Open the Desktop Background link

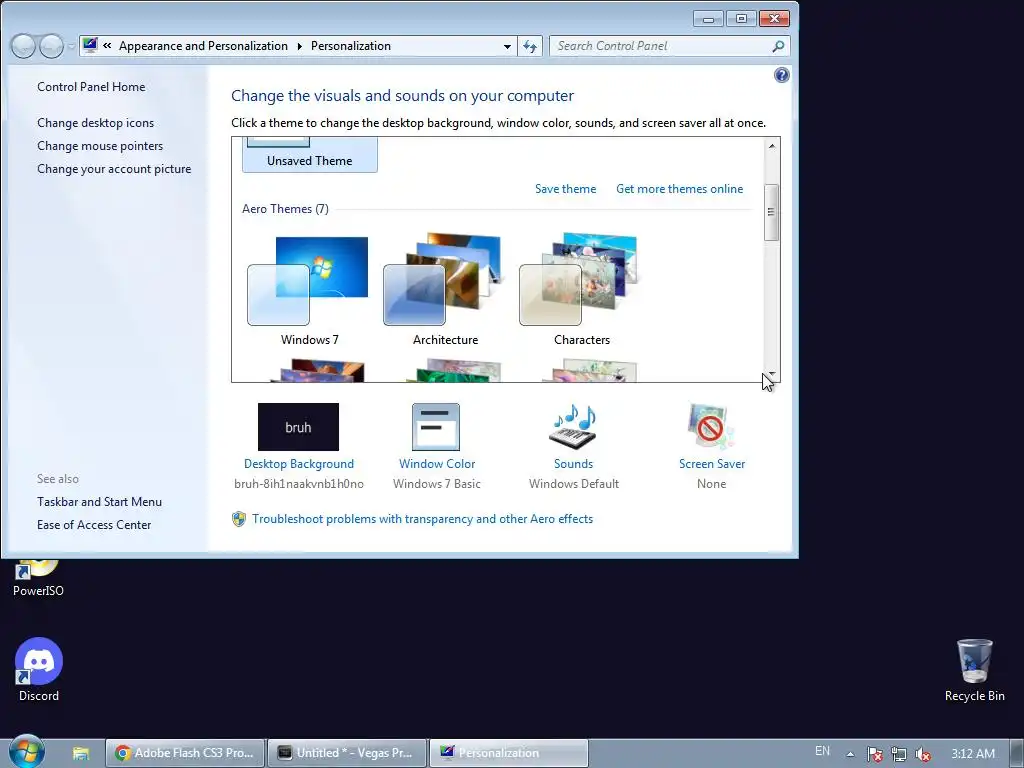[x=298, y=464]
